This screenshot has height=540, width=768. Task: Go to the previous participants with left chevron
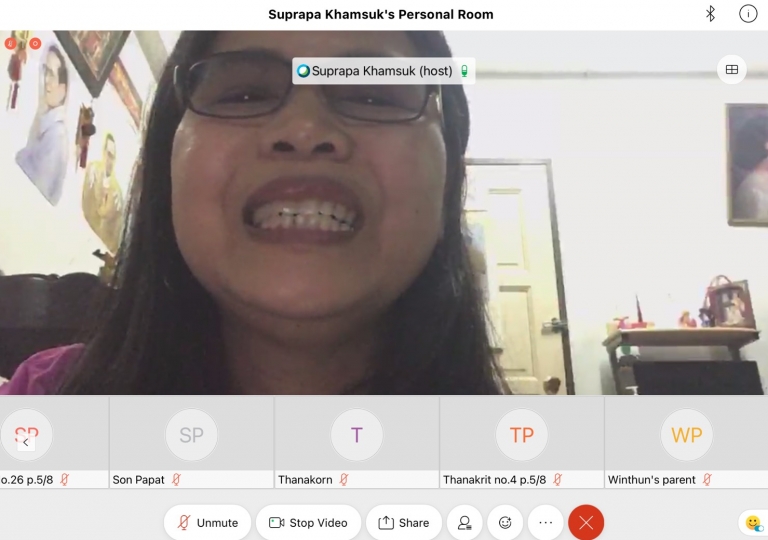25,442
